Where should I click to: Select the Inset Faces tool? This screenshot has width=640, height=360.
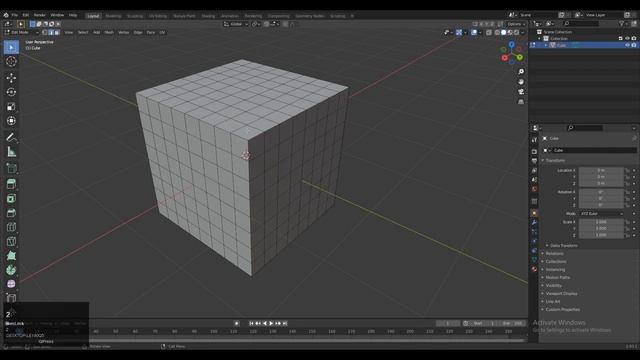click(x=11, y=198)
